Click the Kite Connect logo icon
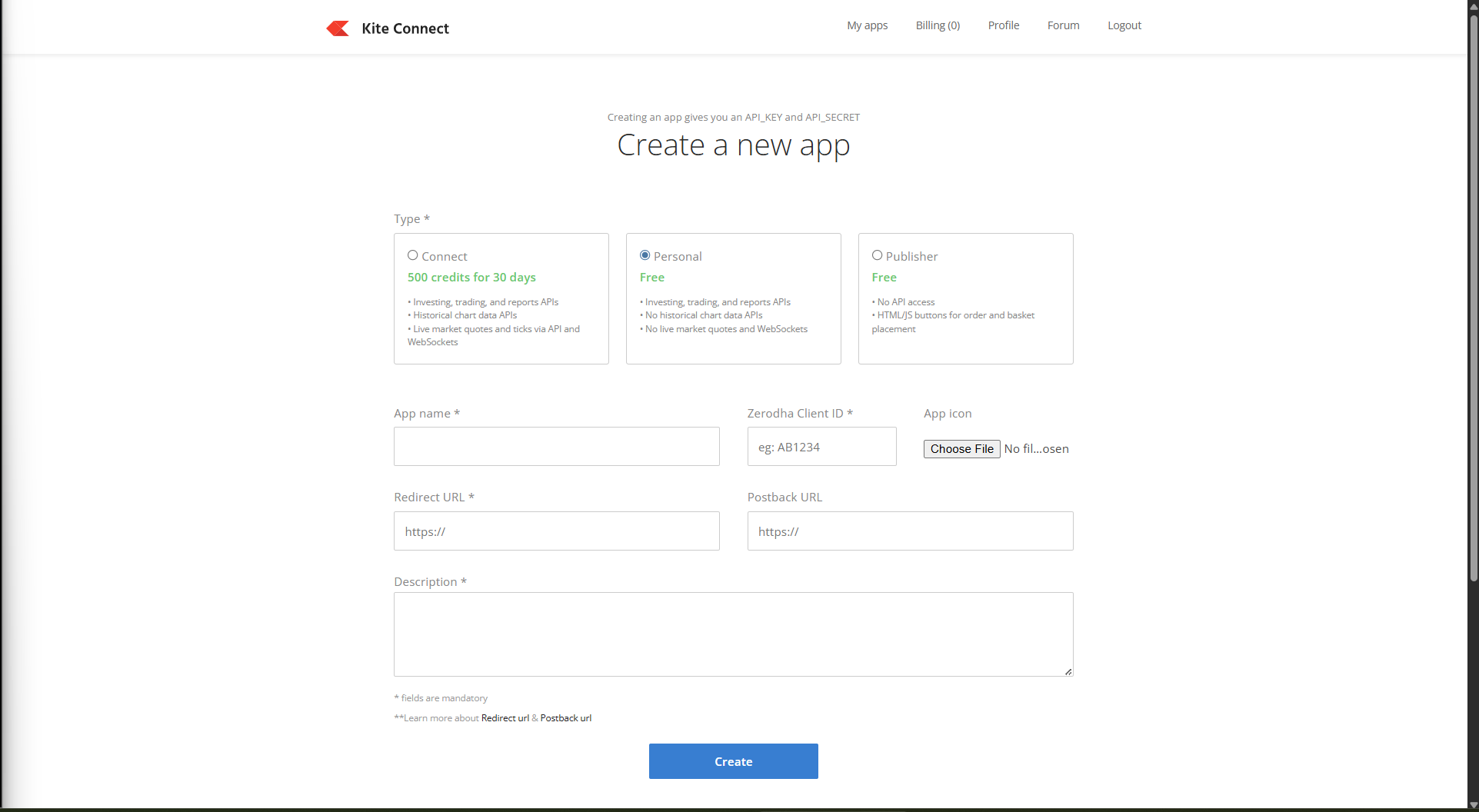The width and height of the screenshot is (1479, 812). (338, 28)
